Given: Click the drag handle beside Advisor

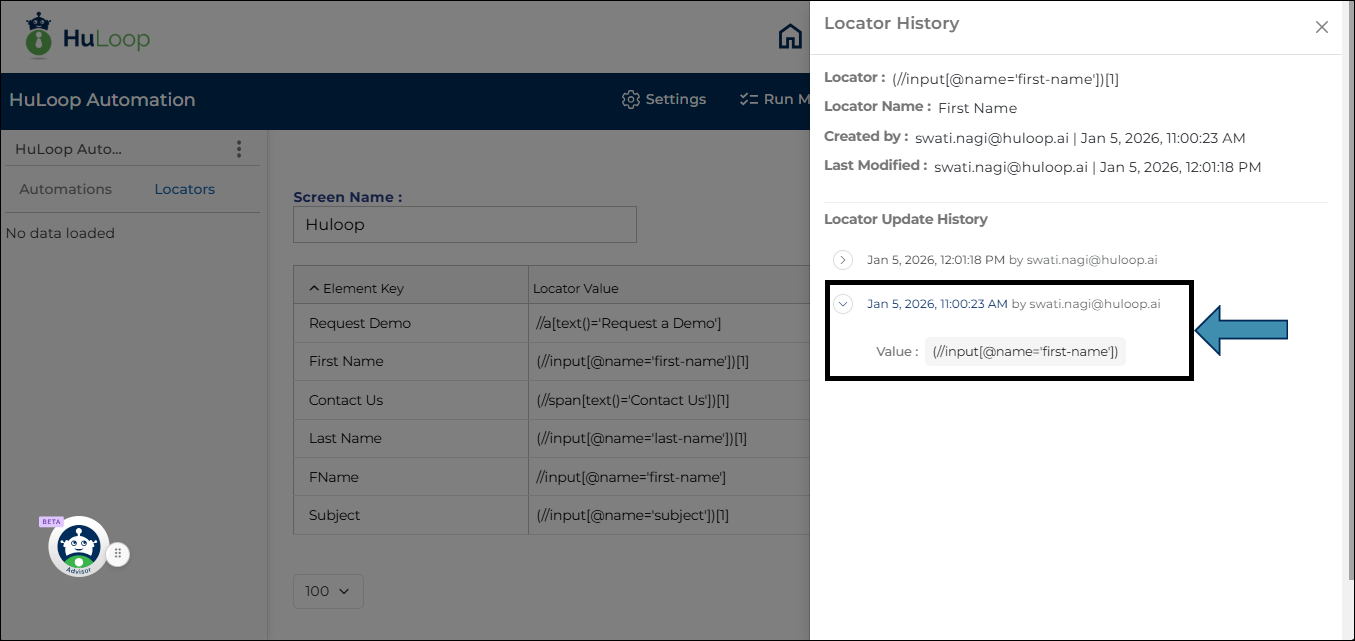Looking at the screenshot, I should (x=118, y=553).
